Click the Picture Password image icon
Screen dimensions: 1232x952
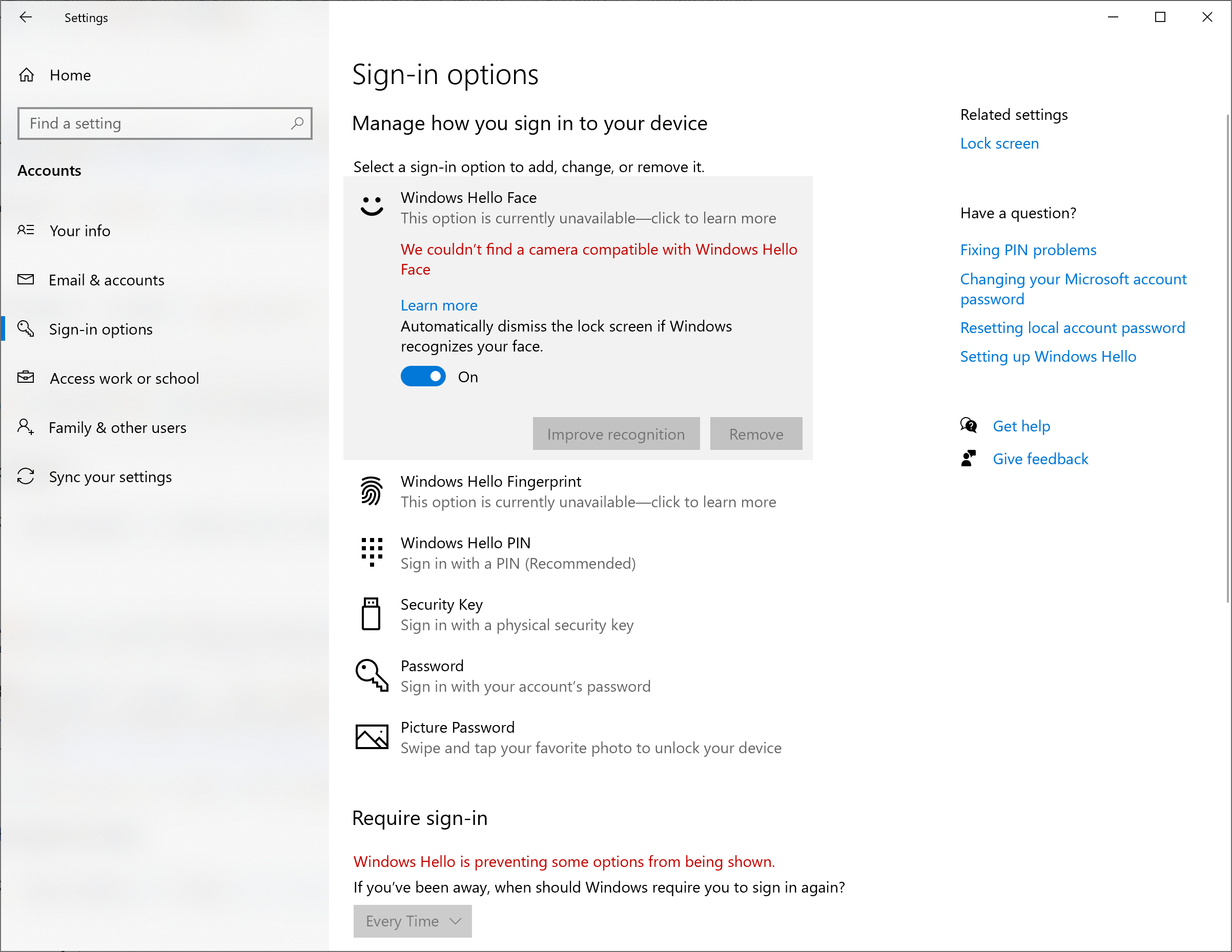point(372,737)
